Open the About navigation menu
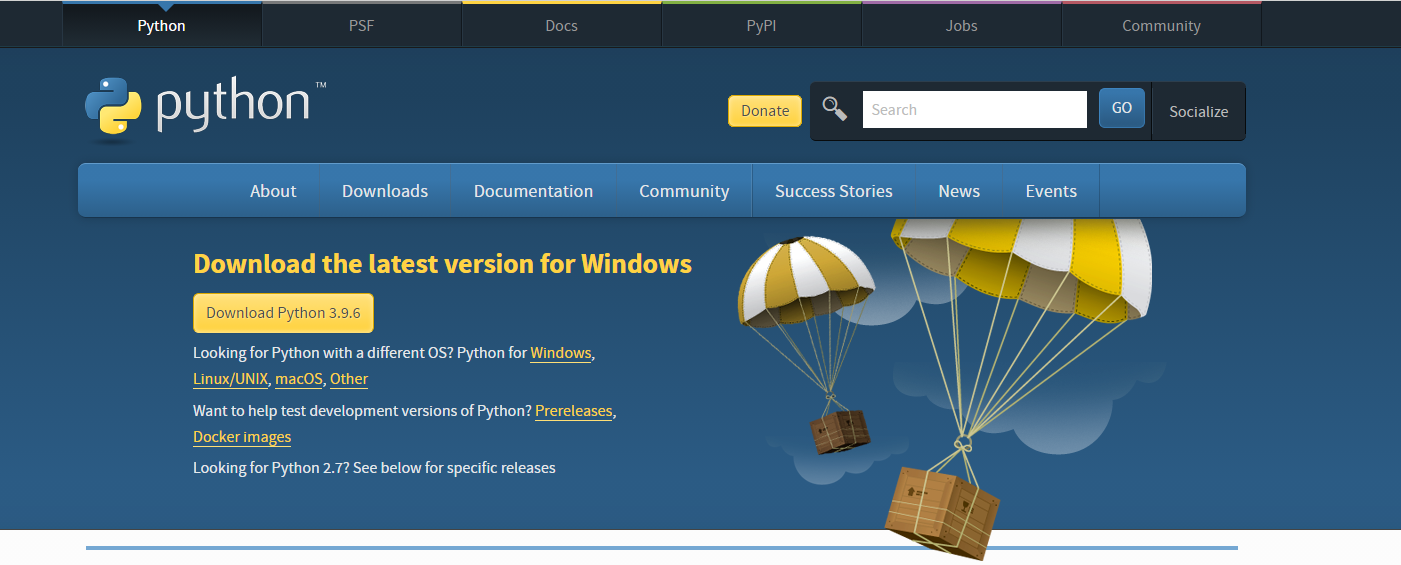 273,191
